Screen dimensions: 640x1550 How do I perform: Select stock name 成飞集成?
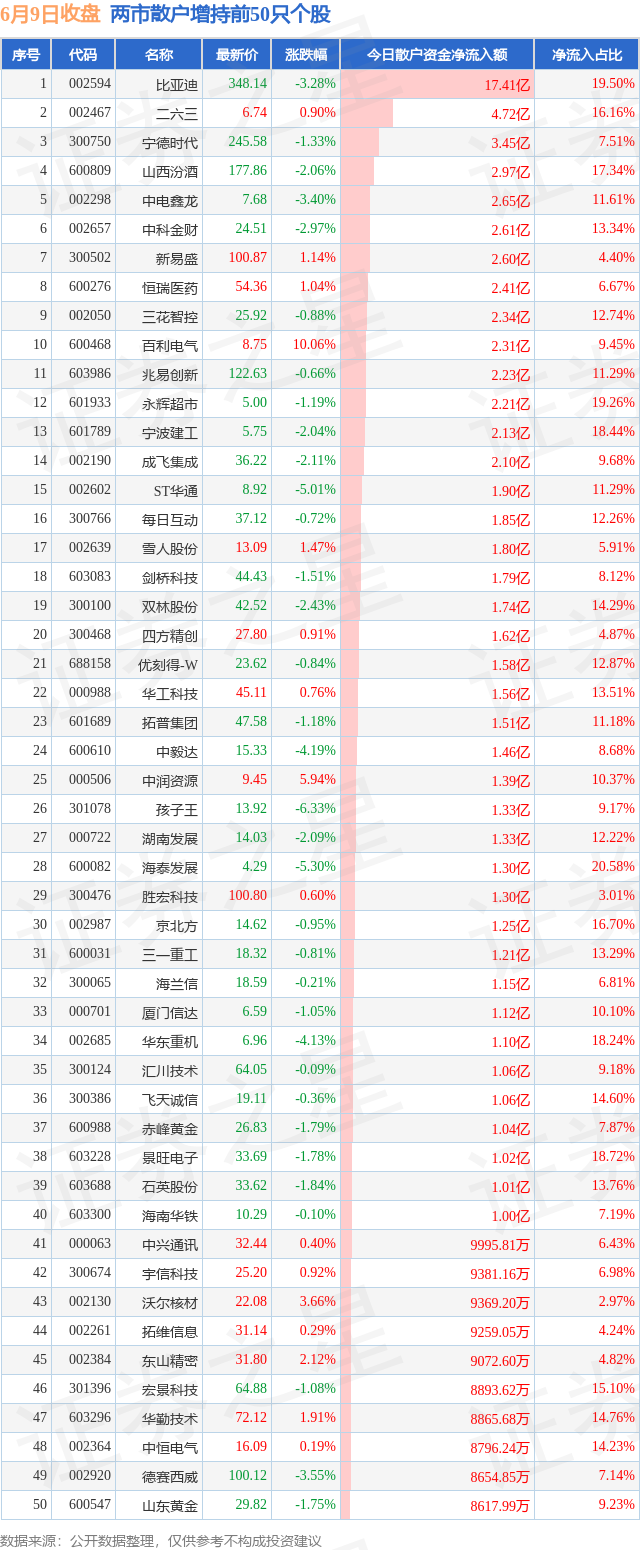(x=170, y=462)
